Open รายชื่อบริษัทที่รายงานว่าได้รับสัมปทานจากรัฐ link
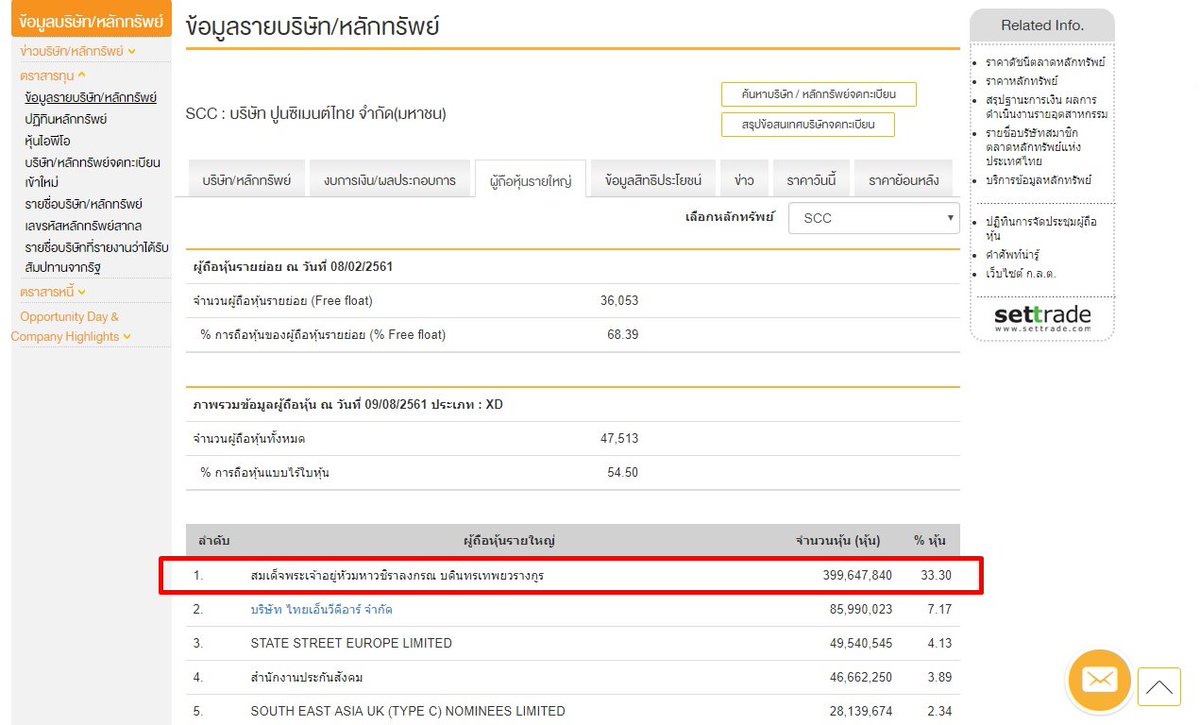 [97, 257]
